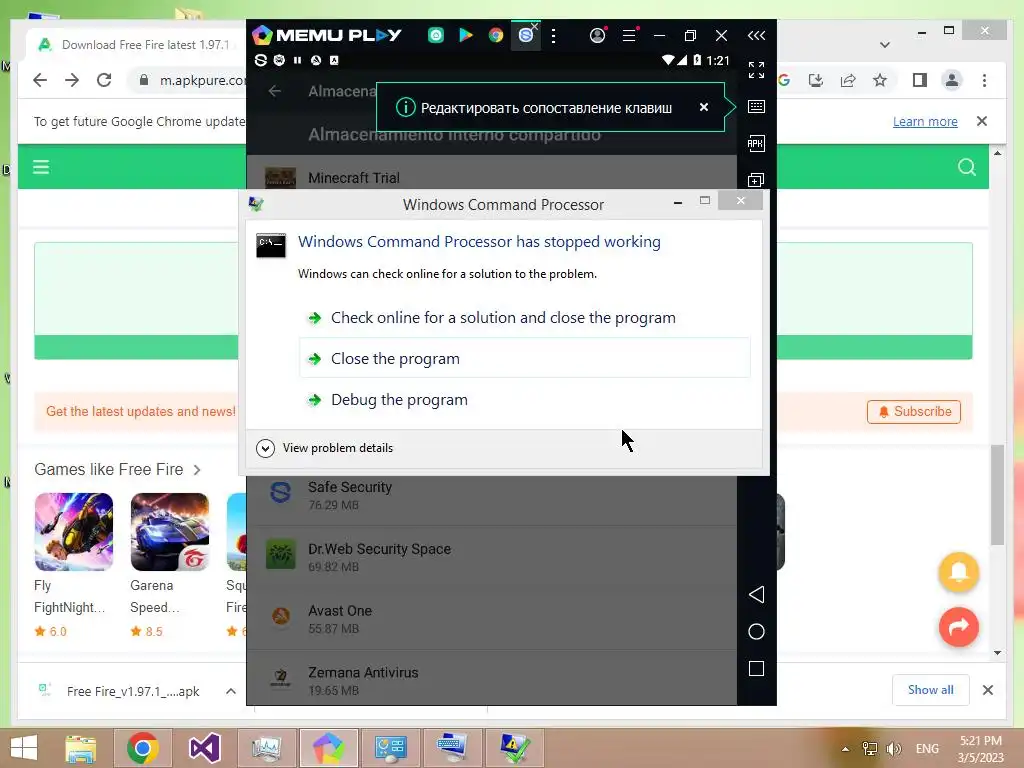Screen dimensions: 1024x768
Task: Expand Games like Free Fire section
Action: point(197,470)
